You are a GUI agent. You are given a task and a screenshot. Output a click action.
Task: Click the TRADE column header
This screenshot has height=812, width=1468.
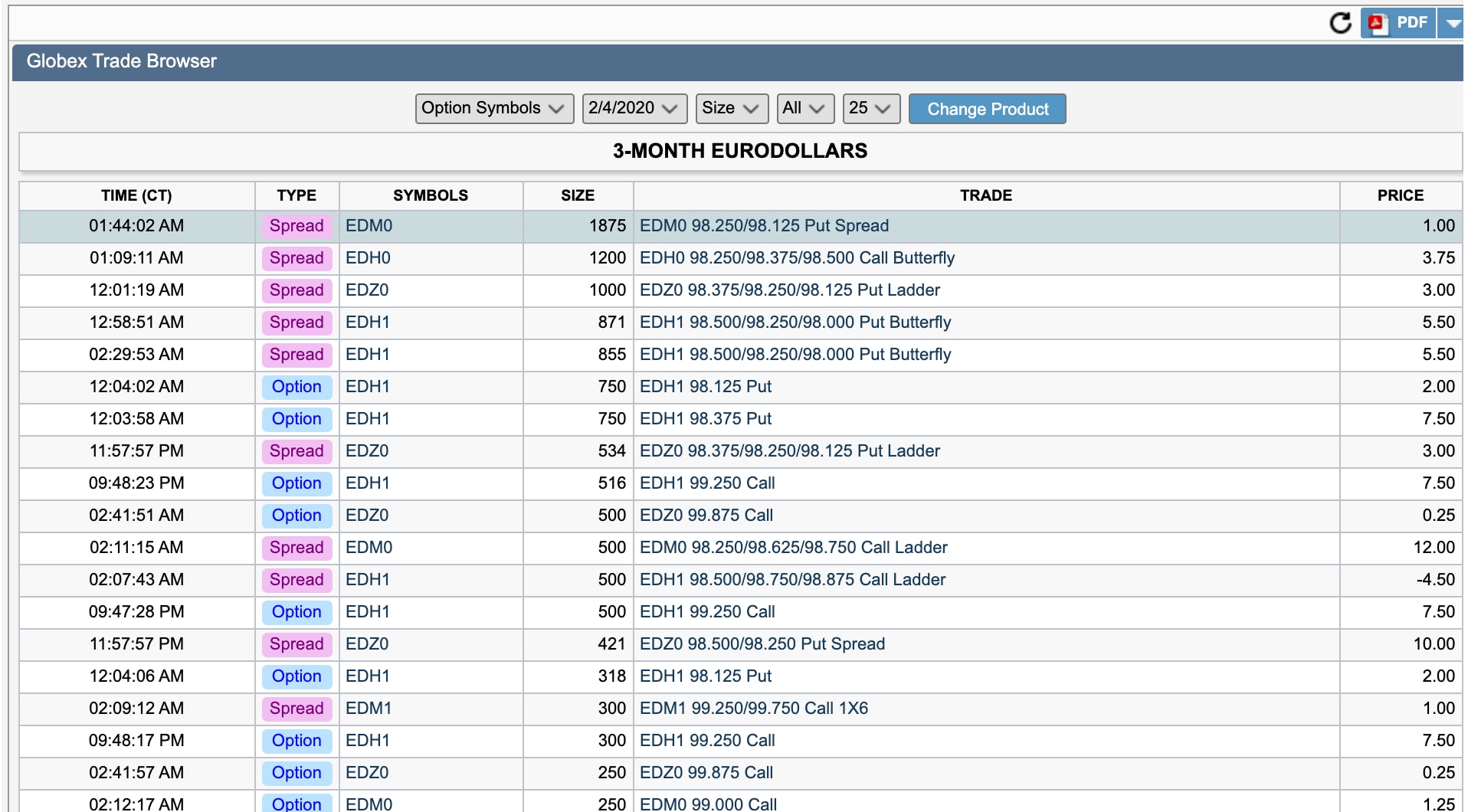point(985,195)
